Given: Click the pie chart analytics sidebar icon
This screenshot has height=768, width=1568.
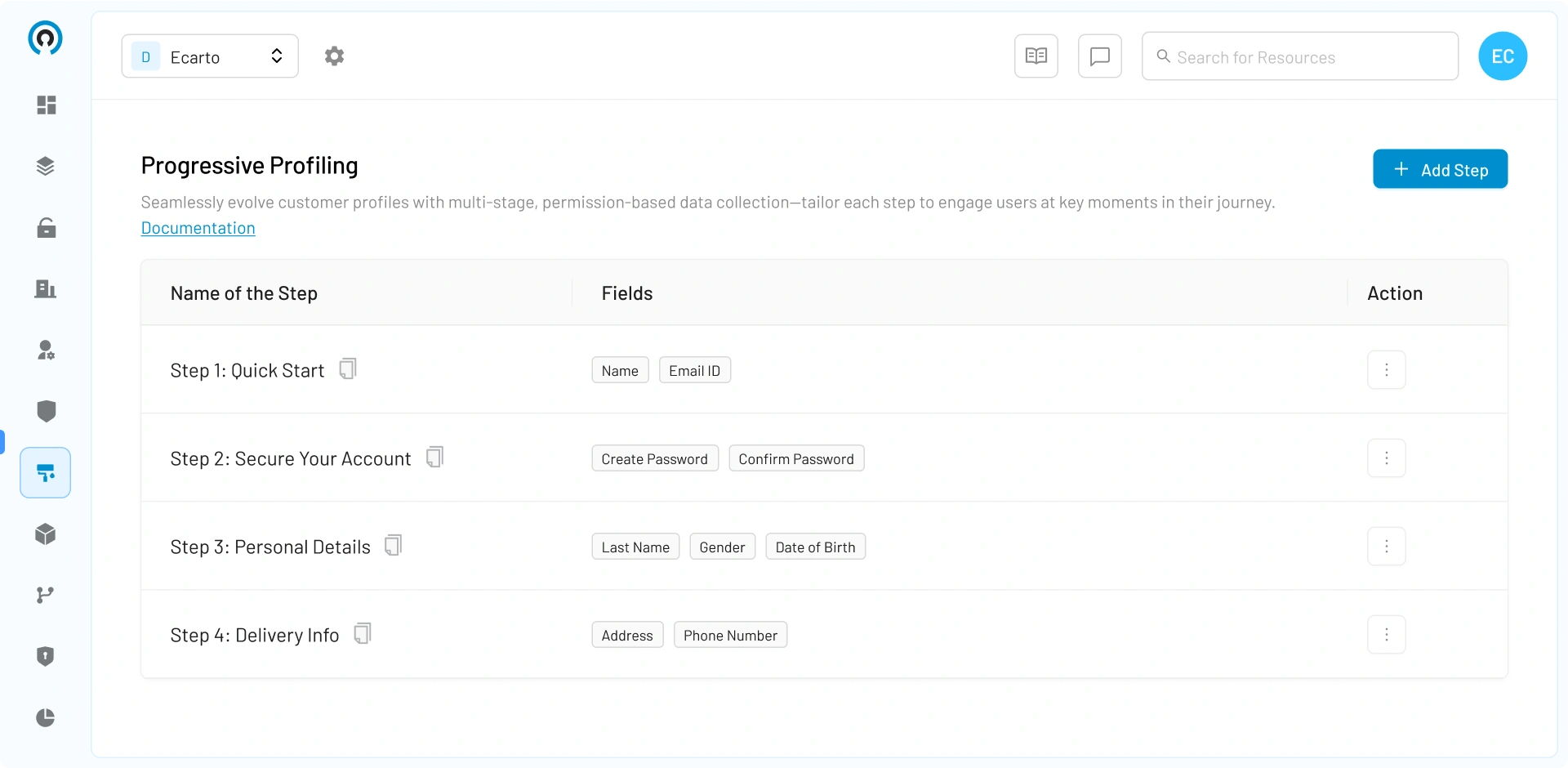Looking at the screenshot, I should 46,717.
